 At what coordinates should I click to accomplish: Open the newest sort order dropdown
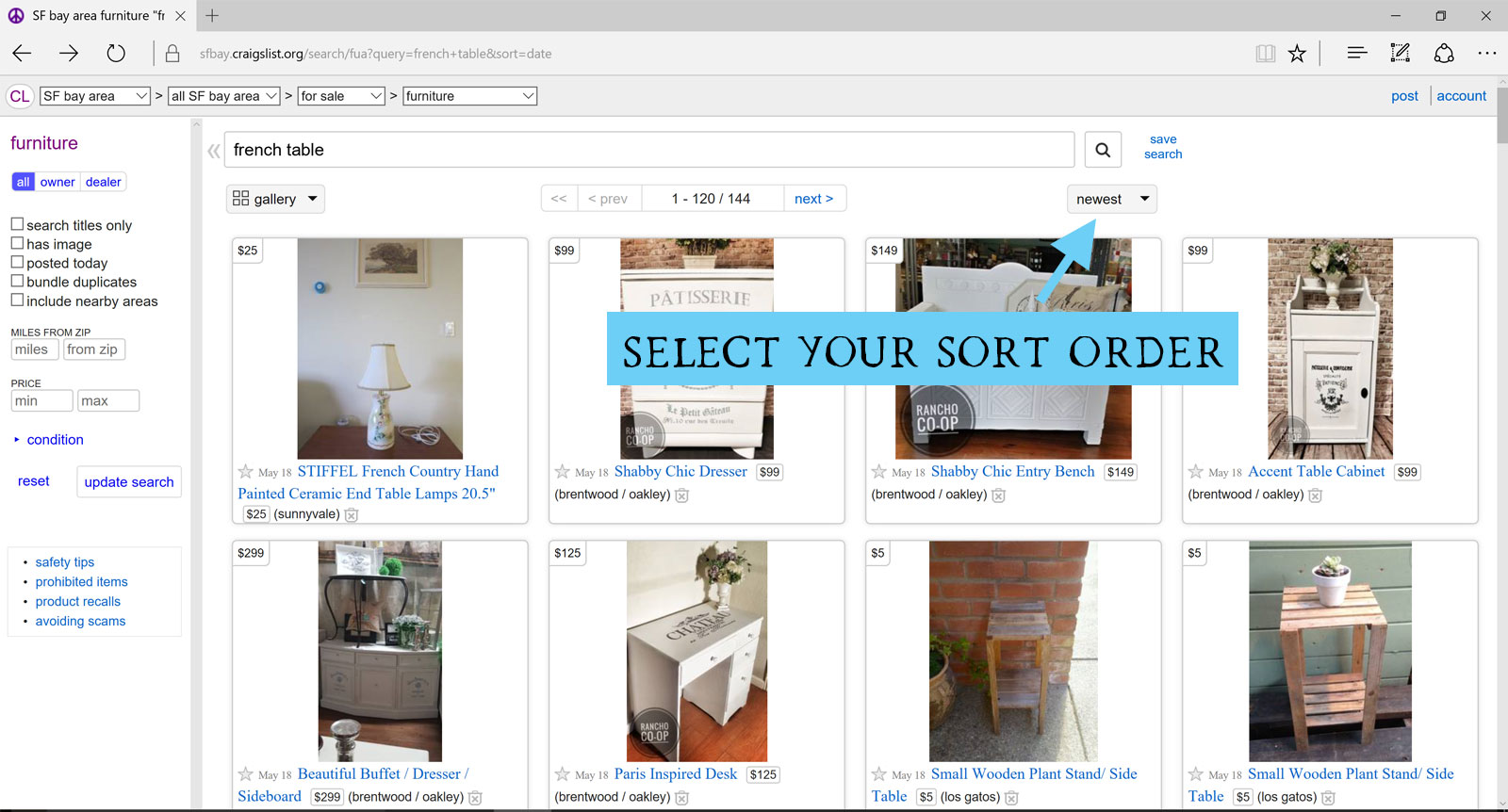[x=1112, y=199]
